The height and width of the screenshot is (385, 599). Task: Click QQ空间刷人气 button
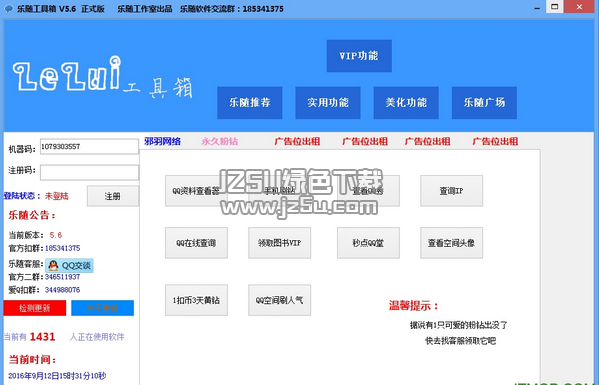(280, 300)
